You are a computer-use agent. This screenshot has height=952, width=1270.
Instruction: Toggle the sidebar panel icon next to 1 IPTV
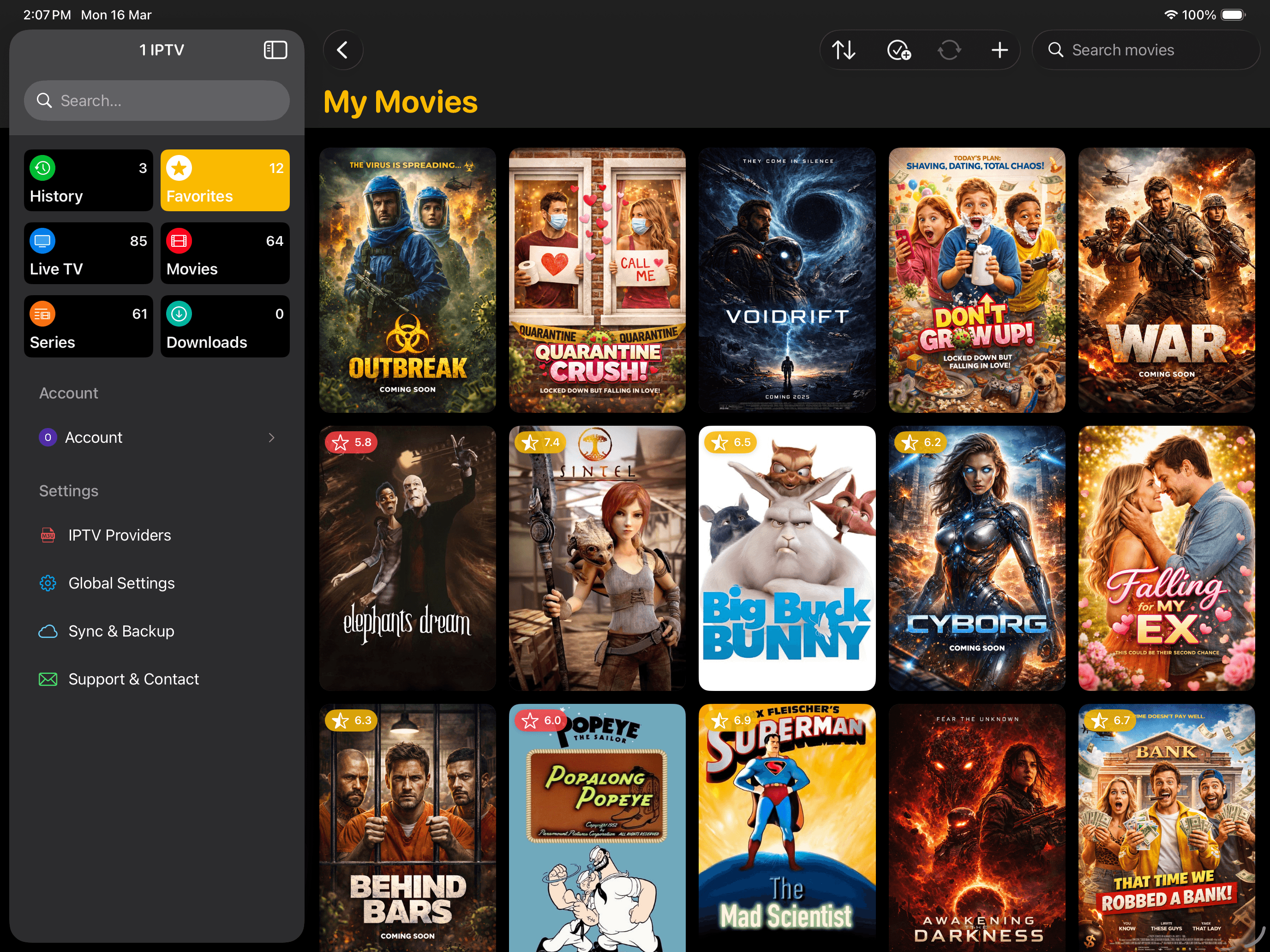coord(275,50)
